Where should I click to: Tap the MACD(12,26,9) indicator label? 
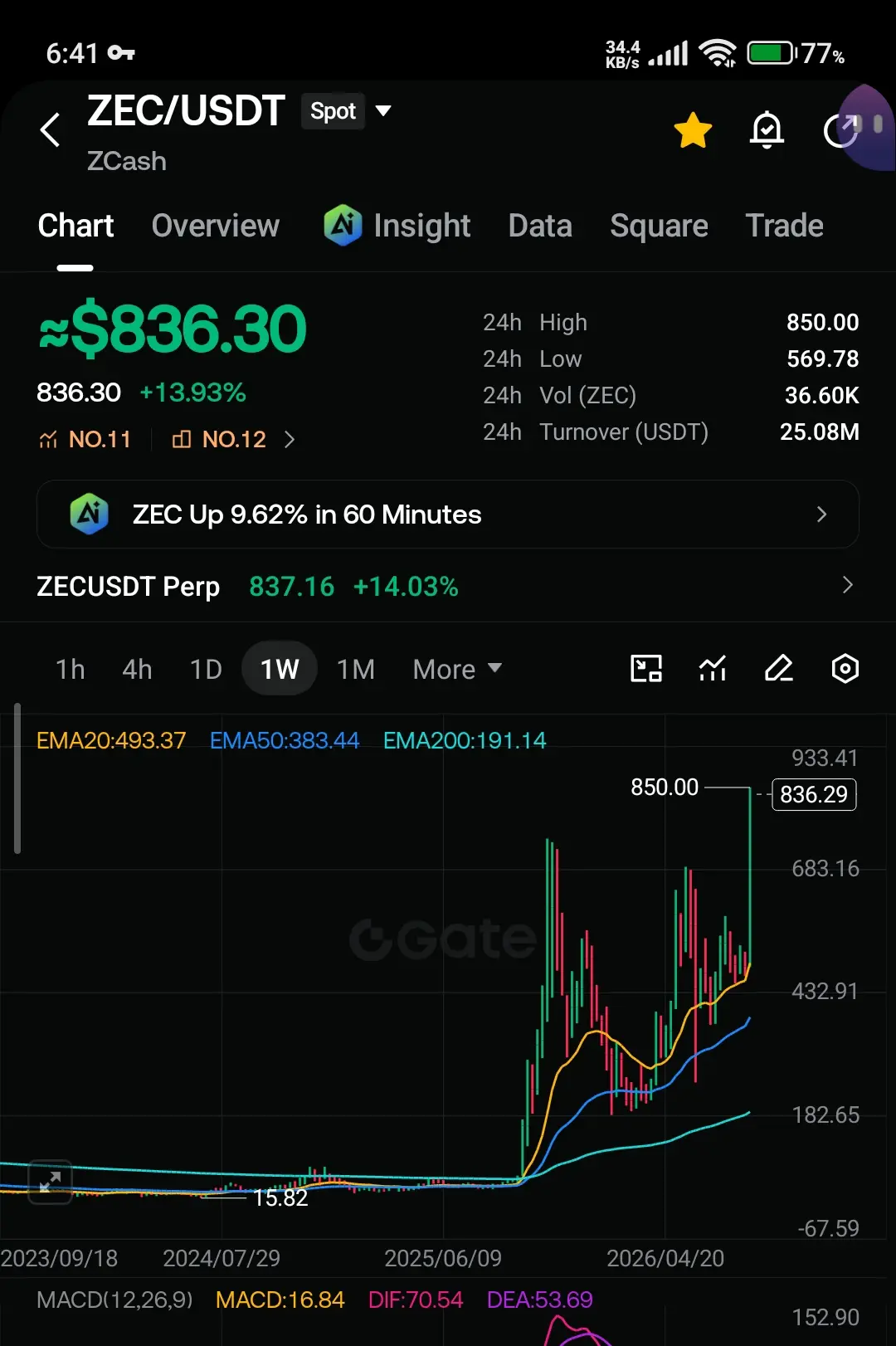pos(114,1300)
